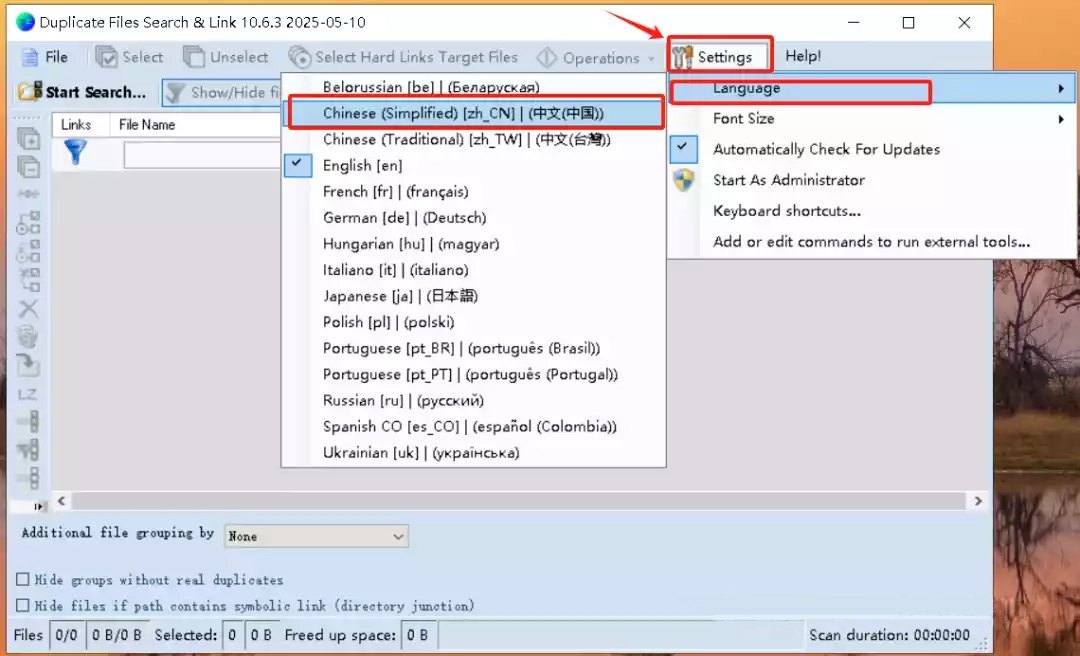Image resolution: width=1080 pixels, height=656 pixels.
Task: Select Polish language
Action: pos(474,322)
